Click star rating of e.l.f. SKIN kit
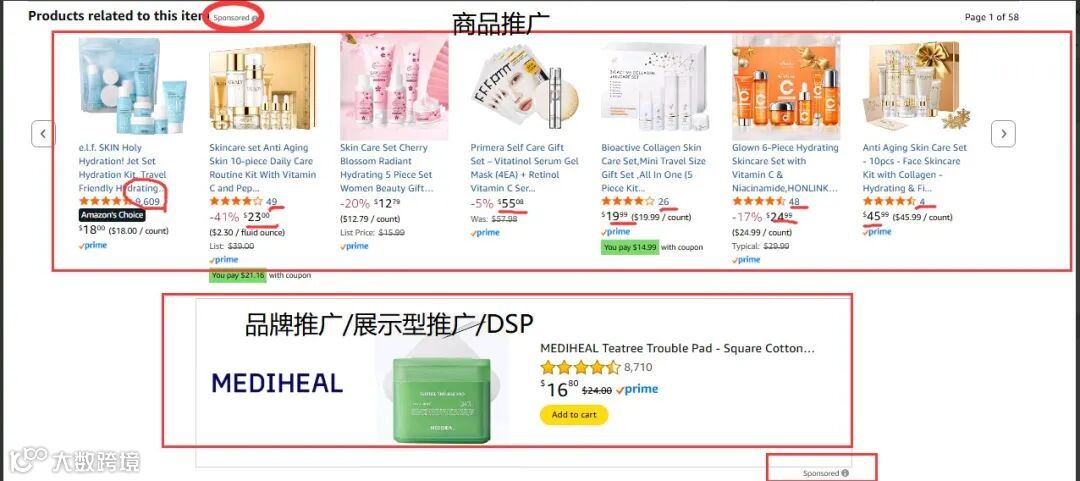 [x=105, y=201]
